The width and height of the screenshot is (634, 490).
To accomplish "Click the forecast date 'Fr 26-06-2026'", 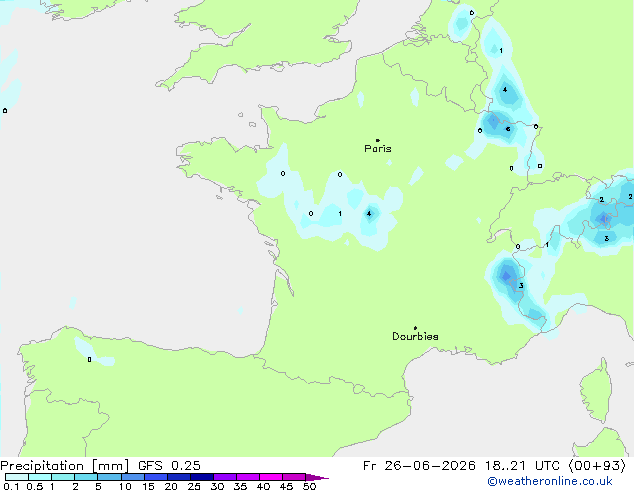I will click(419, 466).
